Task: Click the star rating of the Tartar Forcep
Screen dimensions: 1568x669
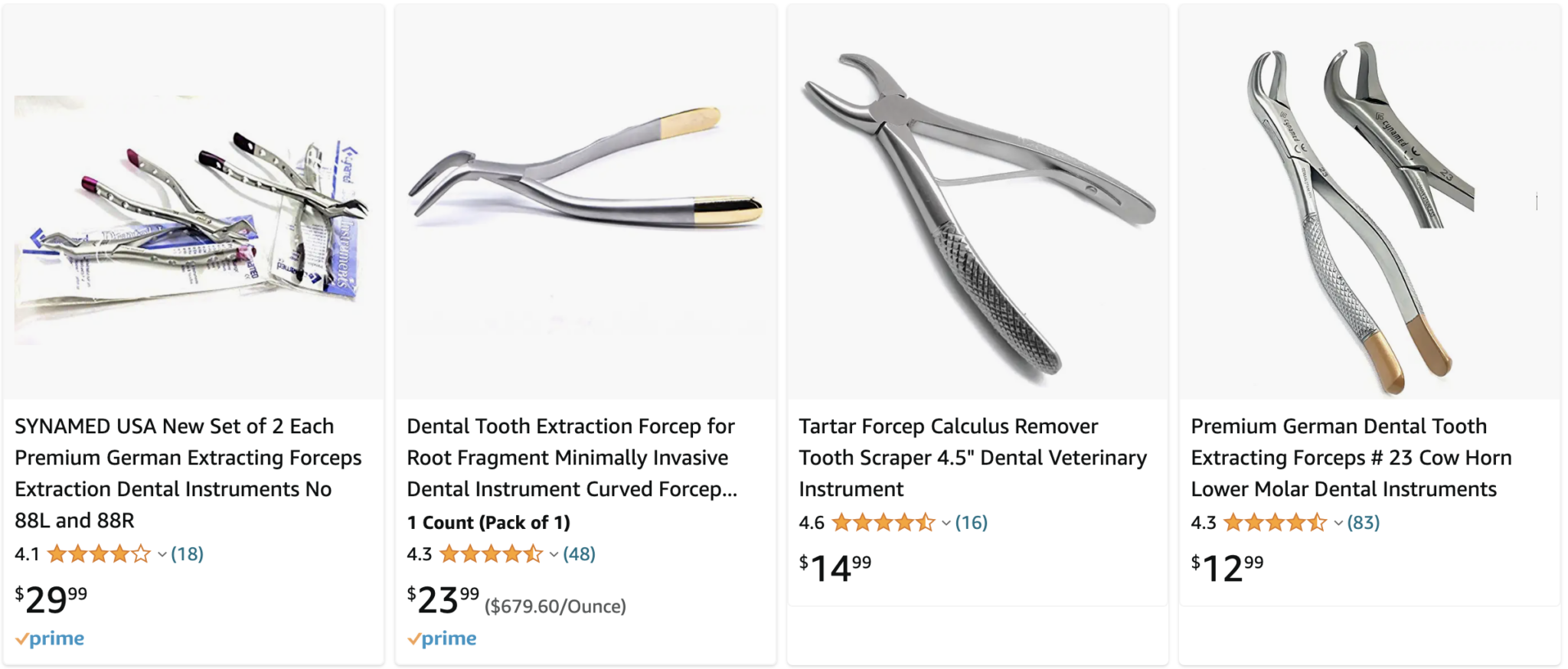Action: pyautogui.click(x=880, y=523)
